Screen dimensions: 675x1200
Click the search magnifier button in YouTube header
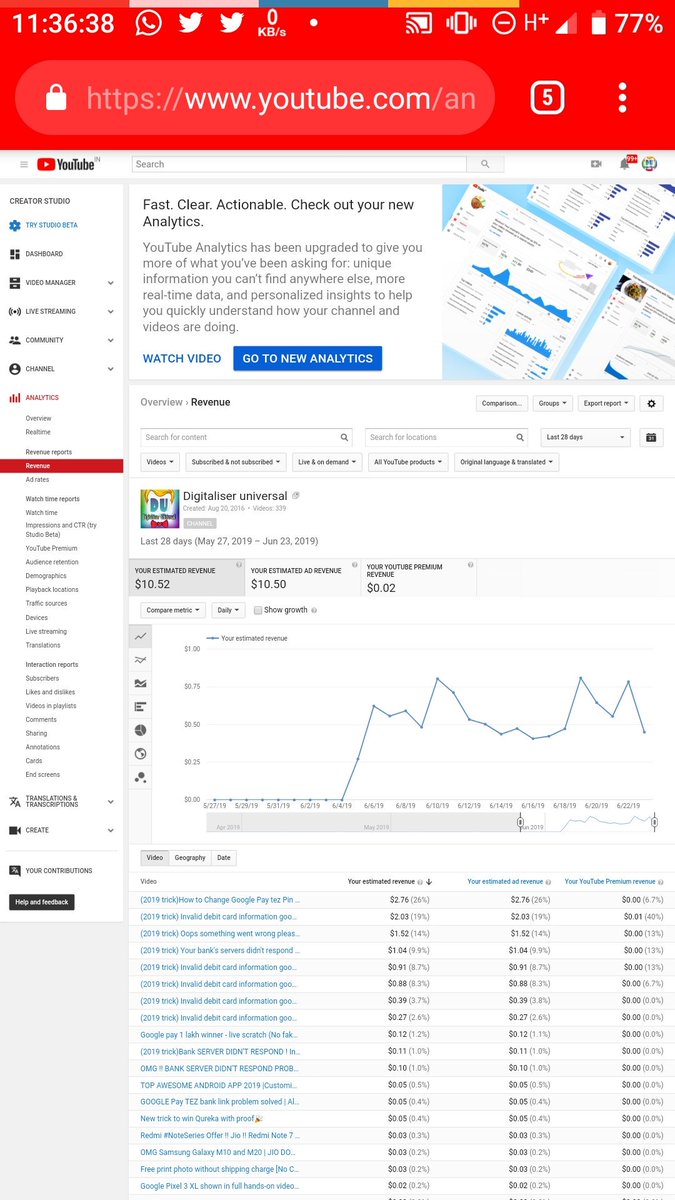click(x=485, y=164)
